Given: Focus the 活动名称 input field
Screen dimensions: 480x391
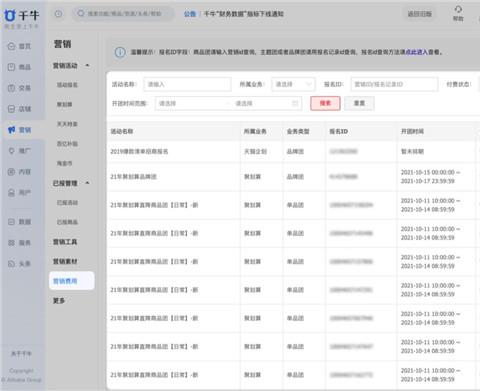Looking at the screenshot, I should point(187,84).
